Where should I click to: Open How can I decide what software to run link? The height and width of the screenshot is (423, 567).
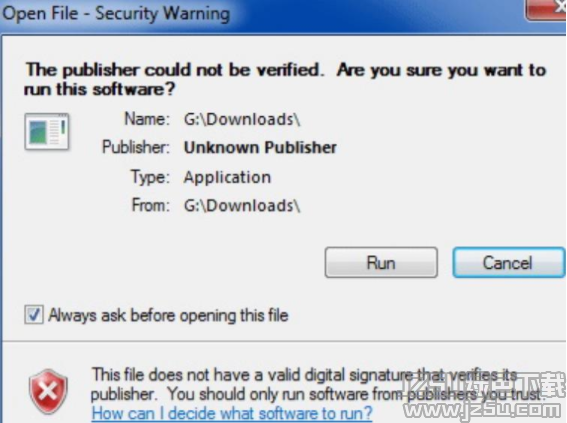tap(232, 413)
